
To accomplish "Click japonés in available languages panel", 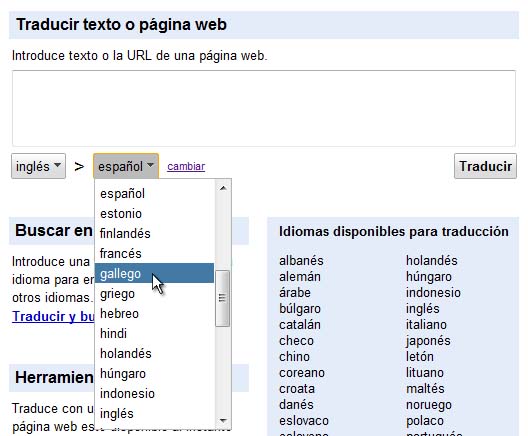I will click(x=428, y=341).
